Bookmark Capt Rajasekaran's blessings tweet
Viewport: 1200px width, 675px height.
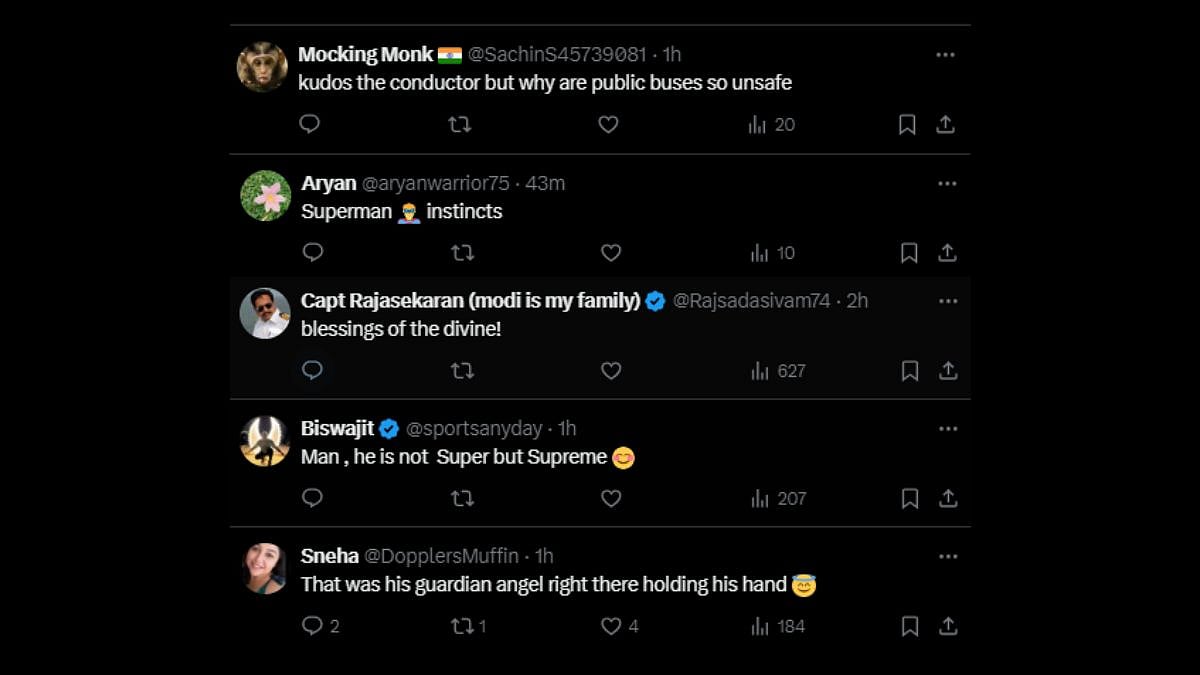pos(909,371)
